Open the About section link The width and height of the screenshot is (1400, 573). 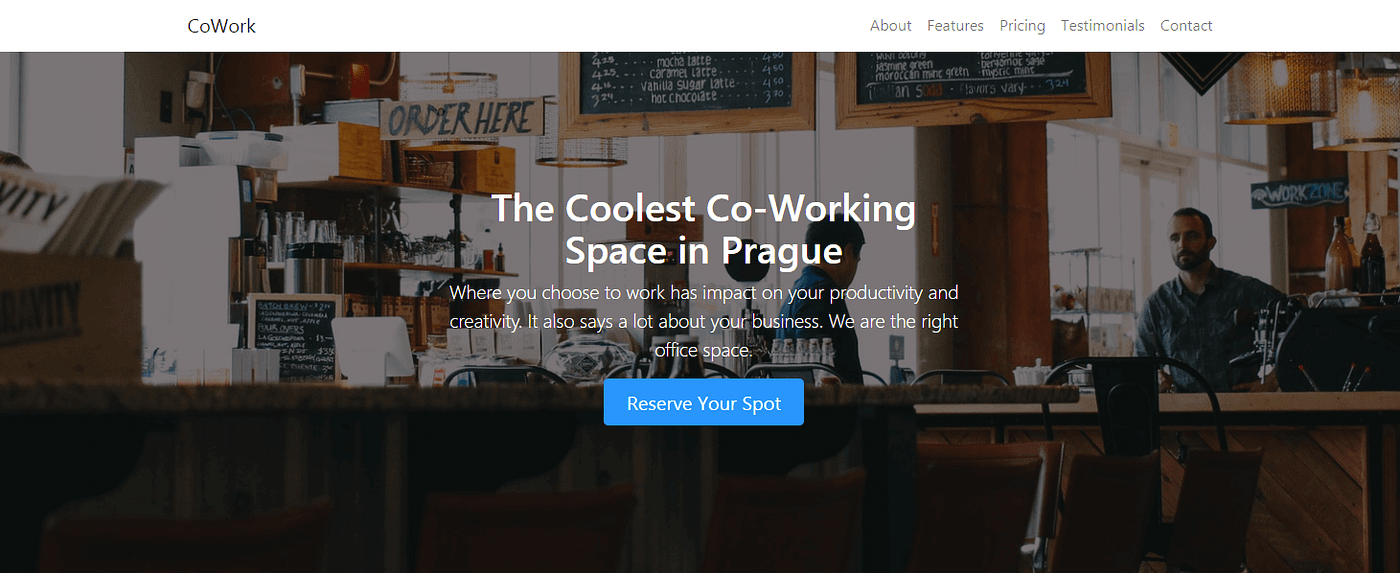click(x=890, y=26)
